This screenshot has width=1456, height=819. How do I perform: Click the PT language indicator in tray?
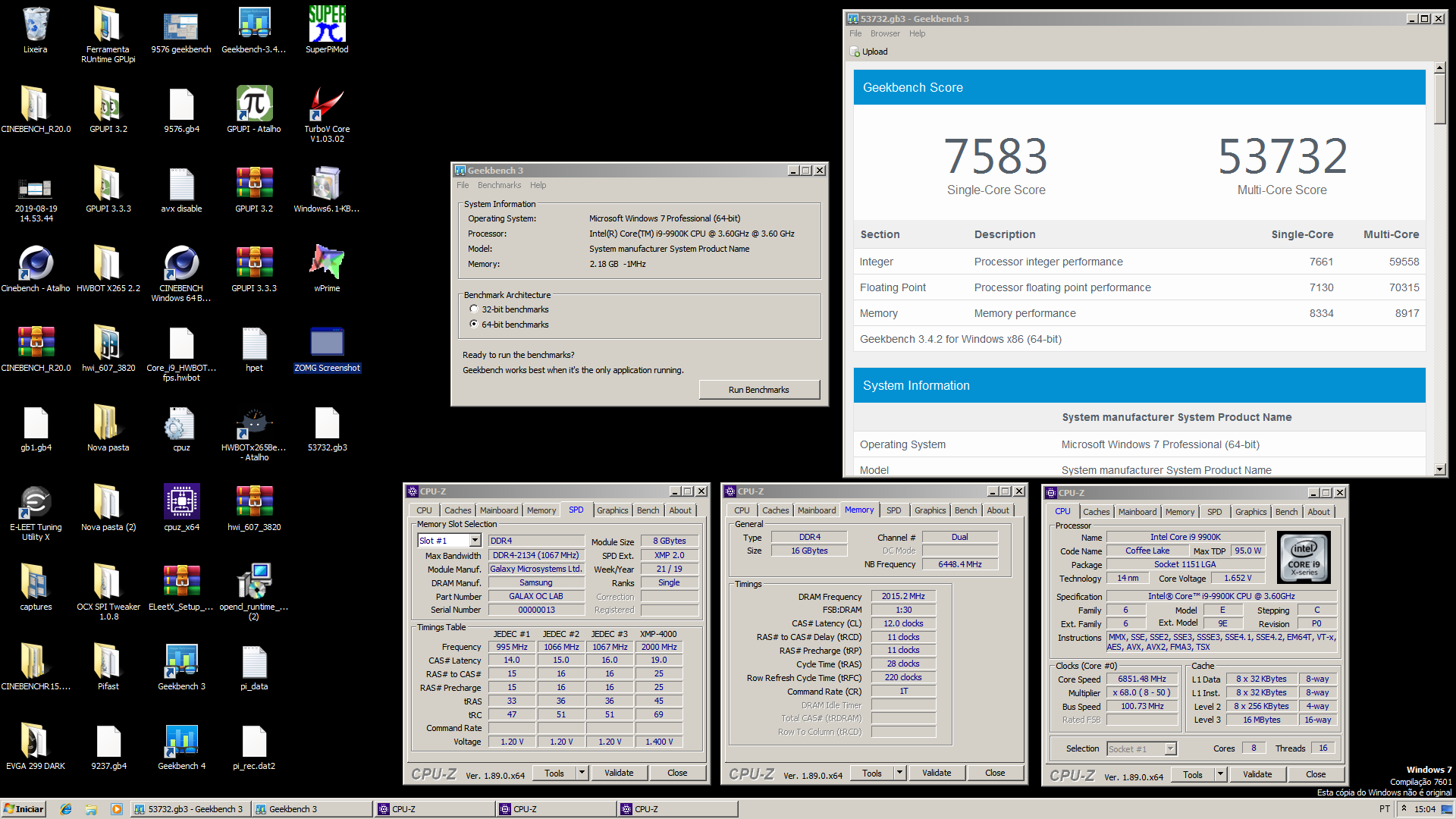(x=1385, y=809)
